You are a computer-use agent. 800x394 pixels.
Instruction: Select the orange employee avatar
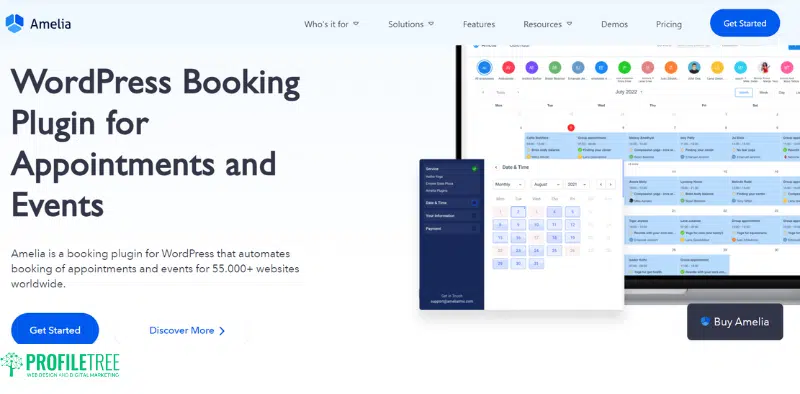click(x=671, y=67)
